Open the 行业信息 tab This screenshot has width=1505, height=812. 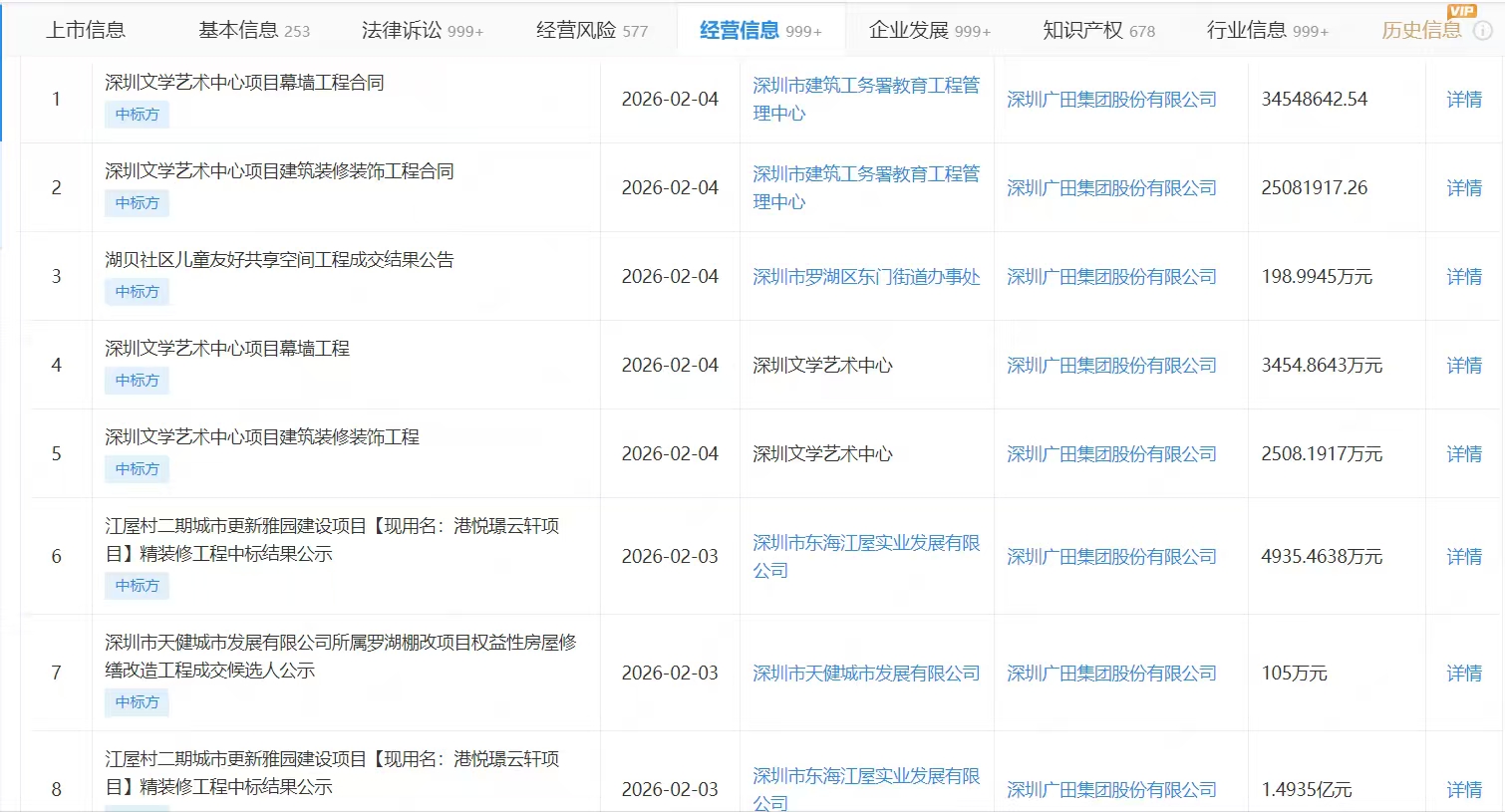pos(1267,30)
